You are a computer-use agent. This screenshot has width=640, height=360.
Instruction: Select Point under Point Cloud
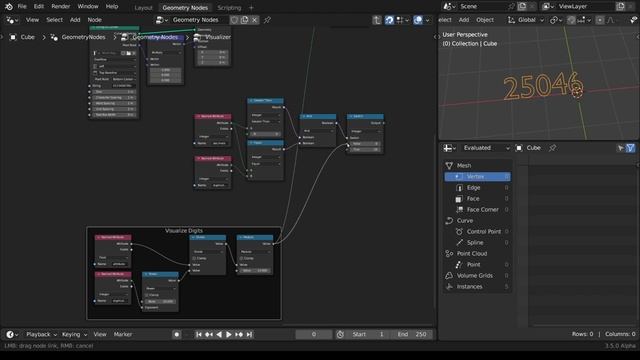477,264
